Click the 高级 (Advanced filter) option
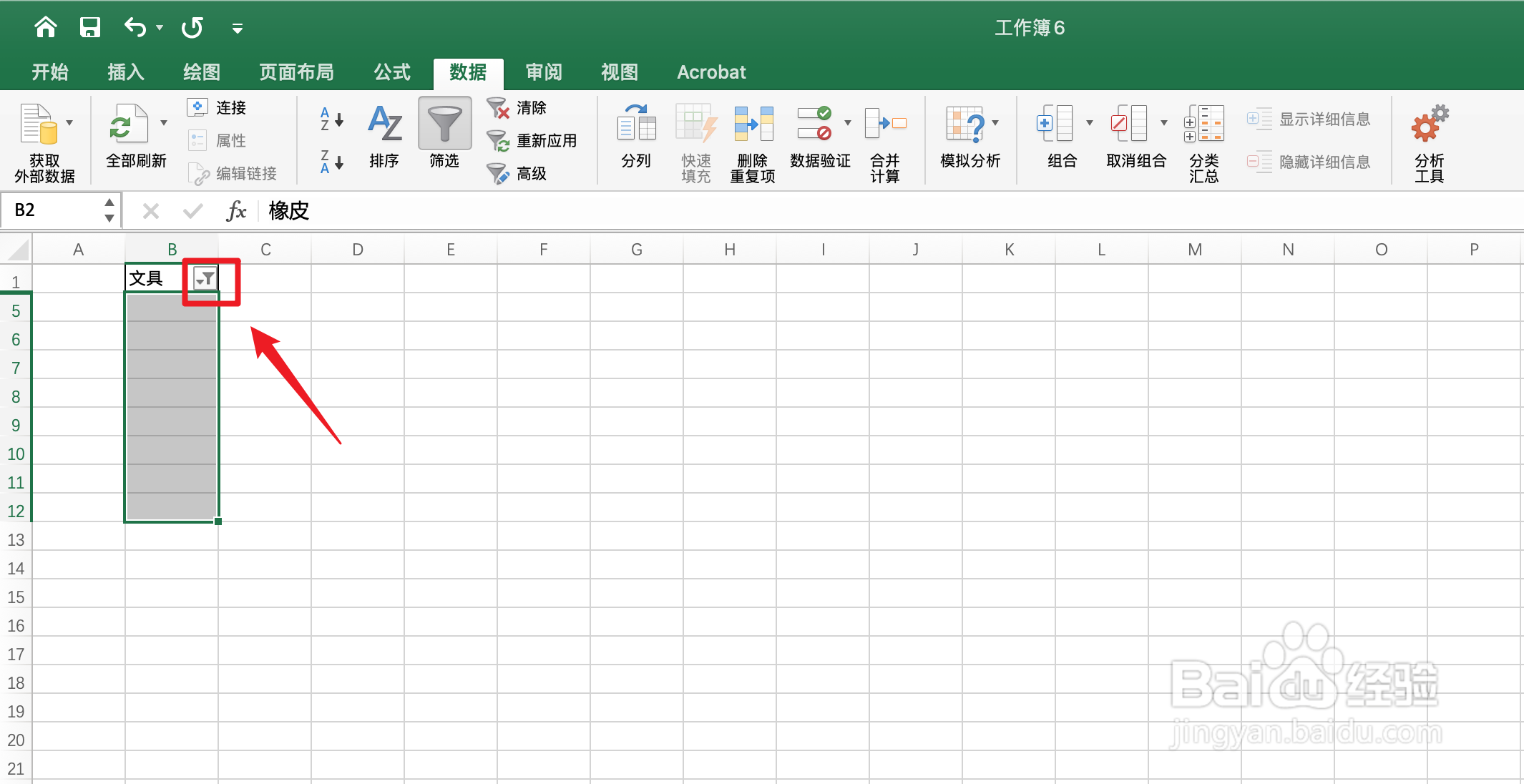 click(x=531, y=173)
